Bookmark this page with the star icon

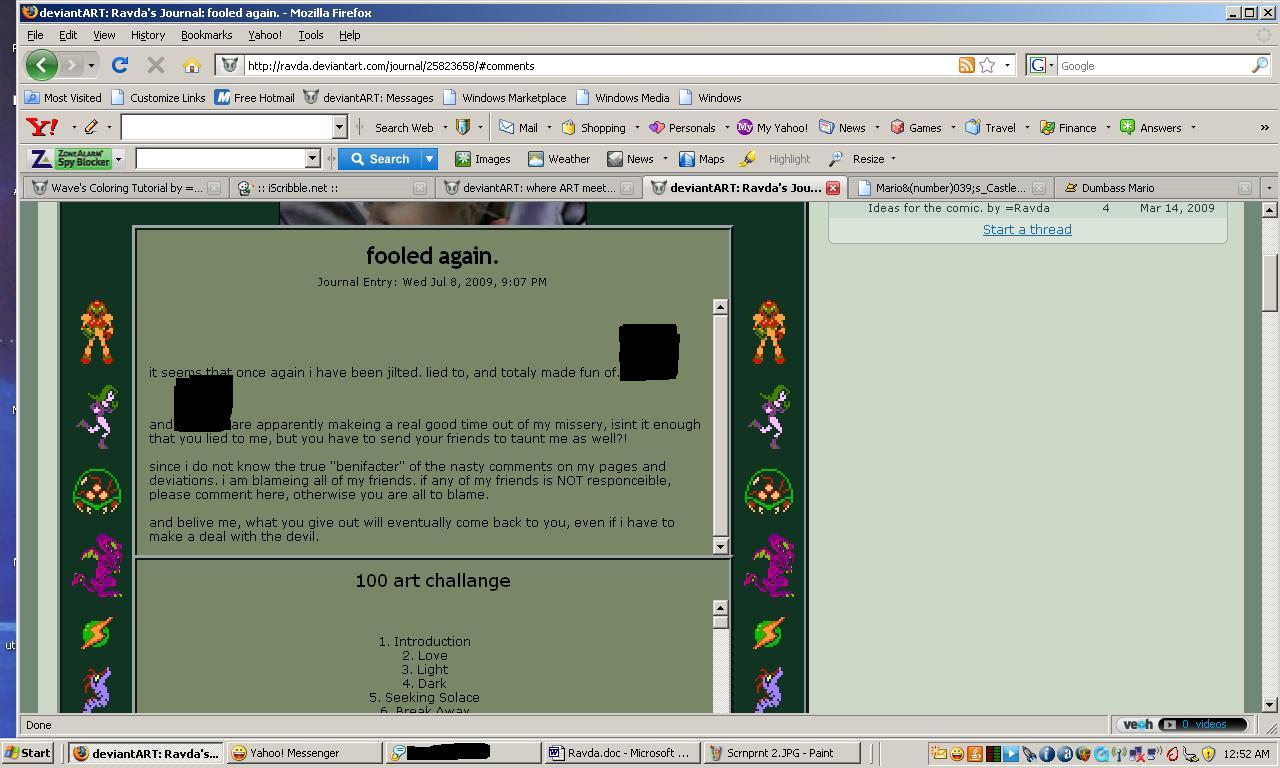coord(987,66)
